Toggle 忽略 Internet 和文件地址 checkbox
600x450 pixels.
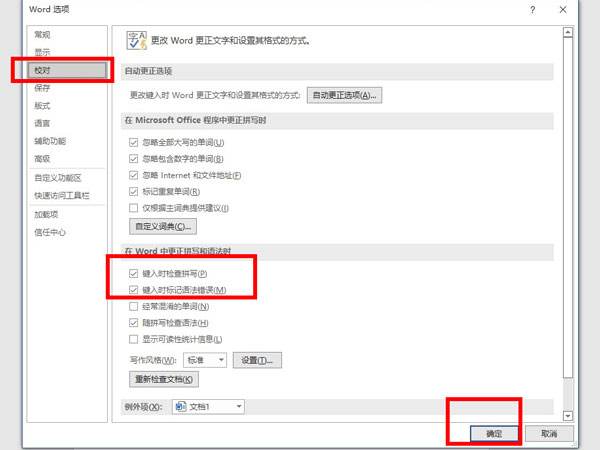[x=133, y=175]
